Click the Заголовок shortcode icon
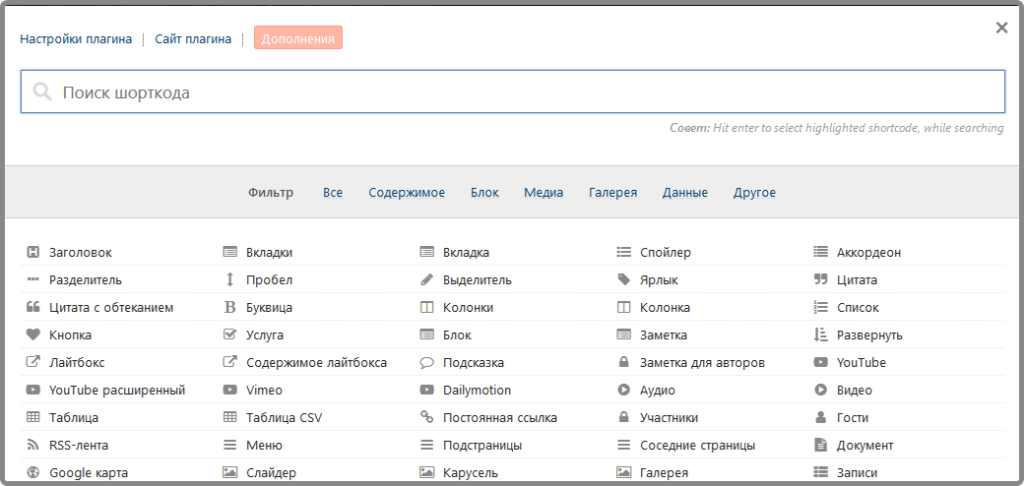Image resolution: width=1024 pixels, height=486 pixels. 33,253
